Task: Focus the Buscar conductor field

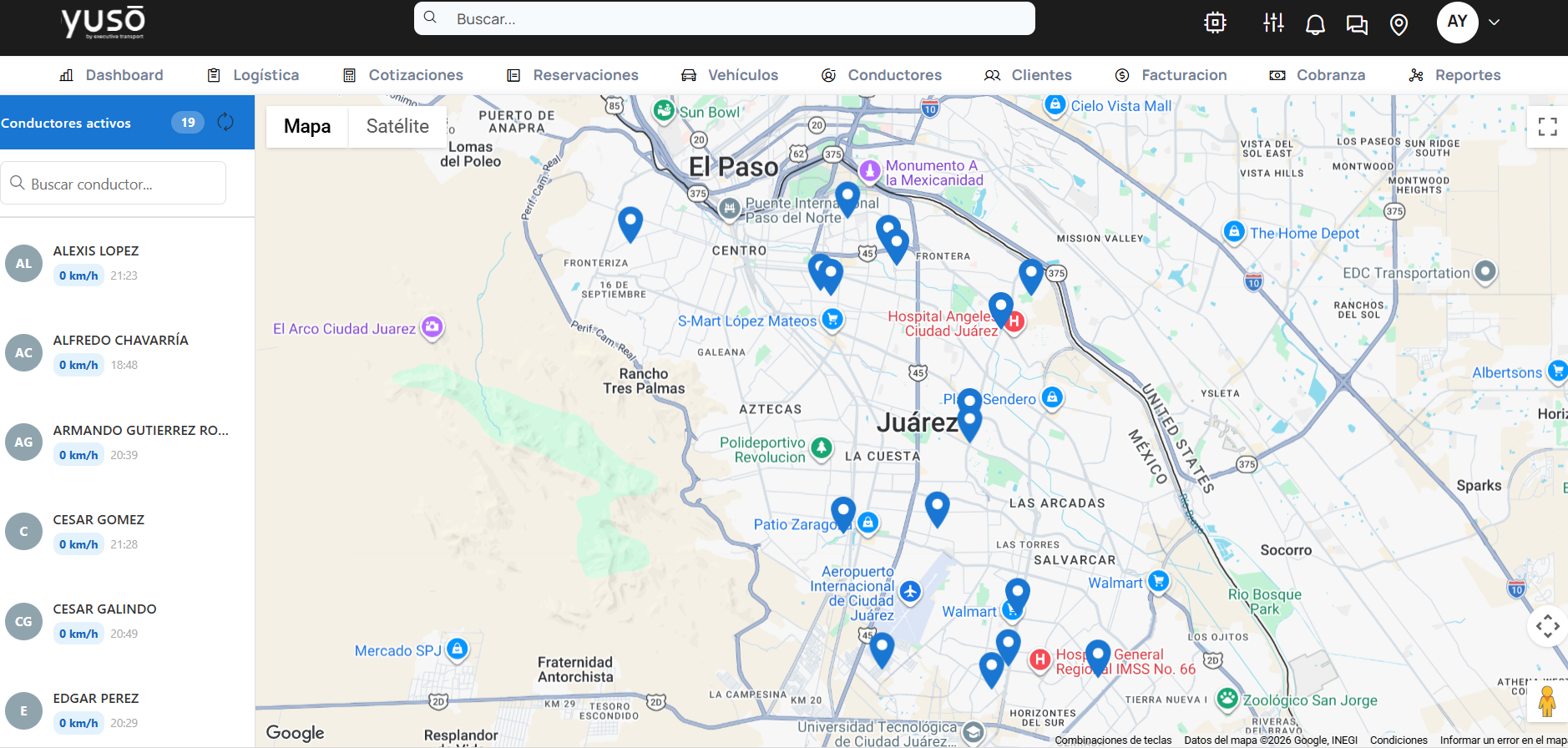Action: (x=113, y=183)
